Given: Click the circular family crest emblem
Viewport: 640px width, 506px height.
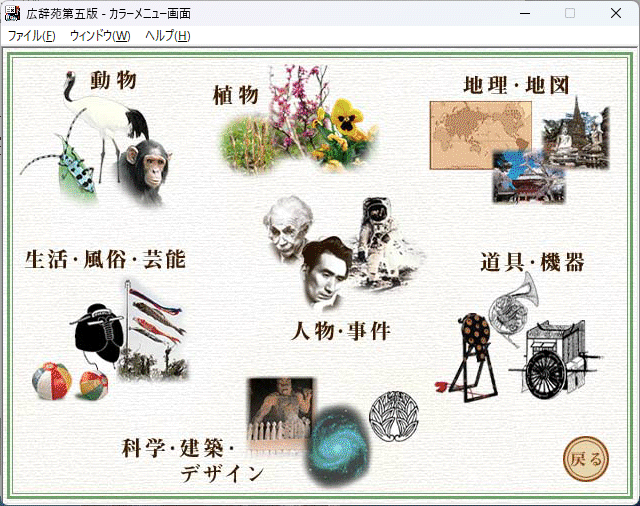Looking at the screenshot, I should (x=394, y=416).
